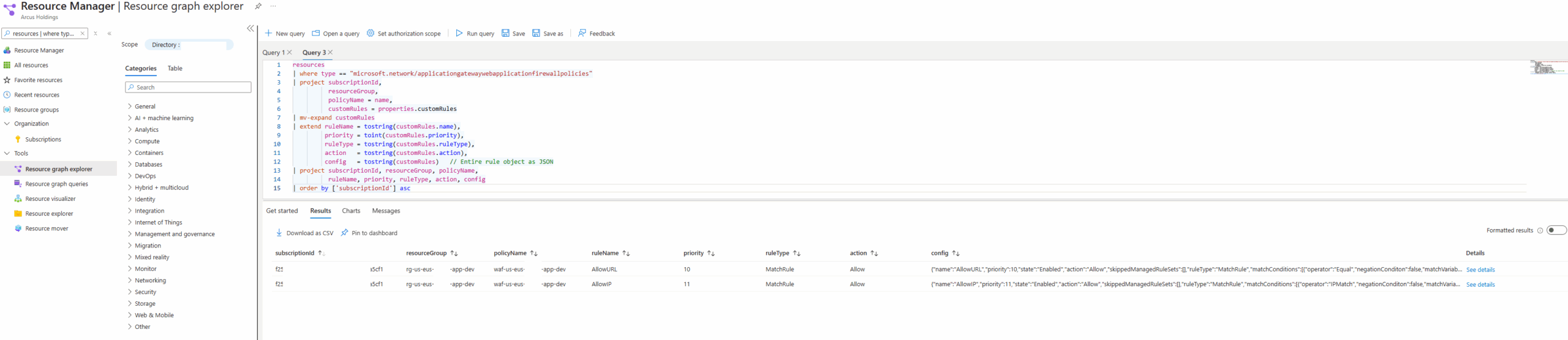Open the Table tab in schema panel

(x=175, y=69)
